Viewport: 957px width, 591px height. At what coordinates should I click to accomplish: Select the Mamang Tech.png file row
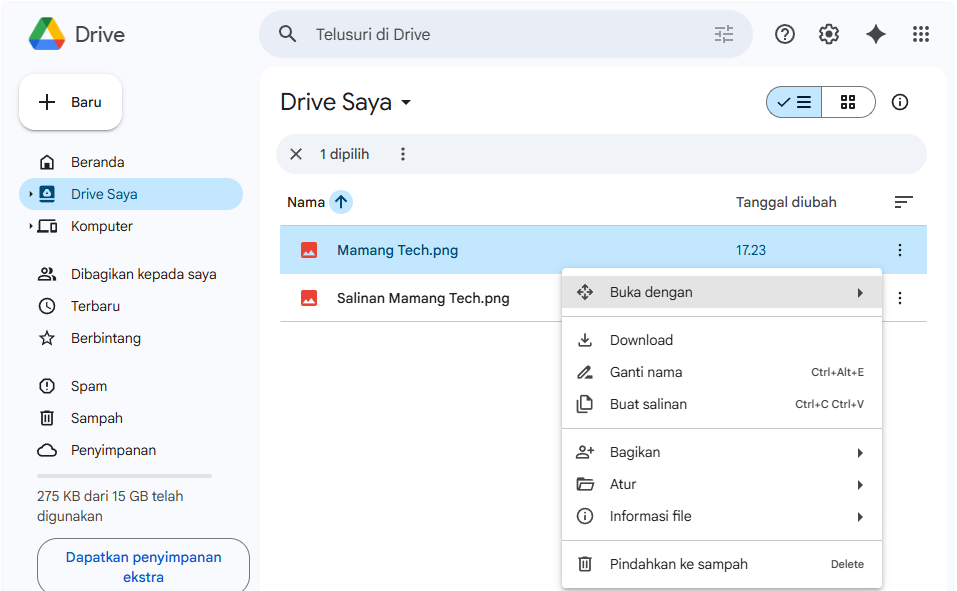[603, 250]
